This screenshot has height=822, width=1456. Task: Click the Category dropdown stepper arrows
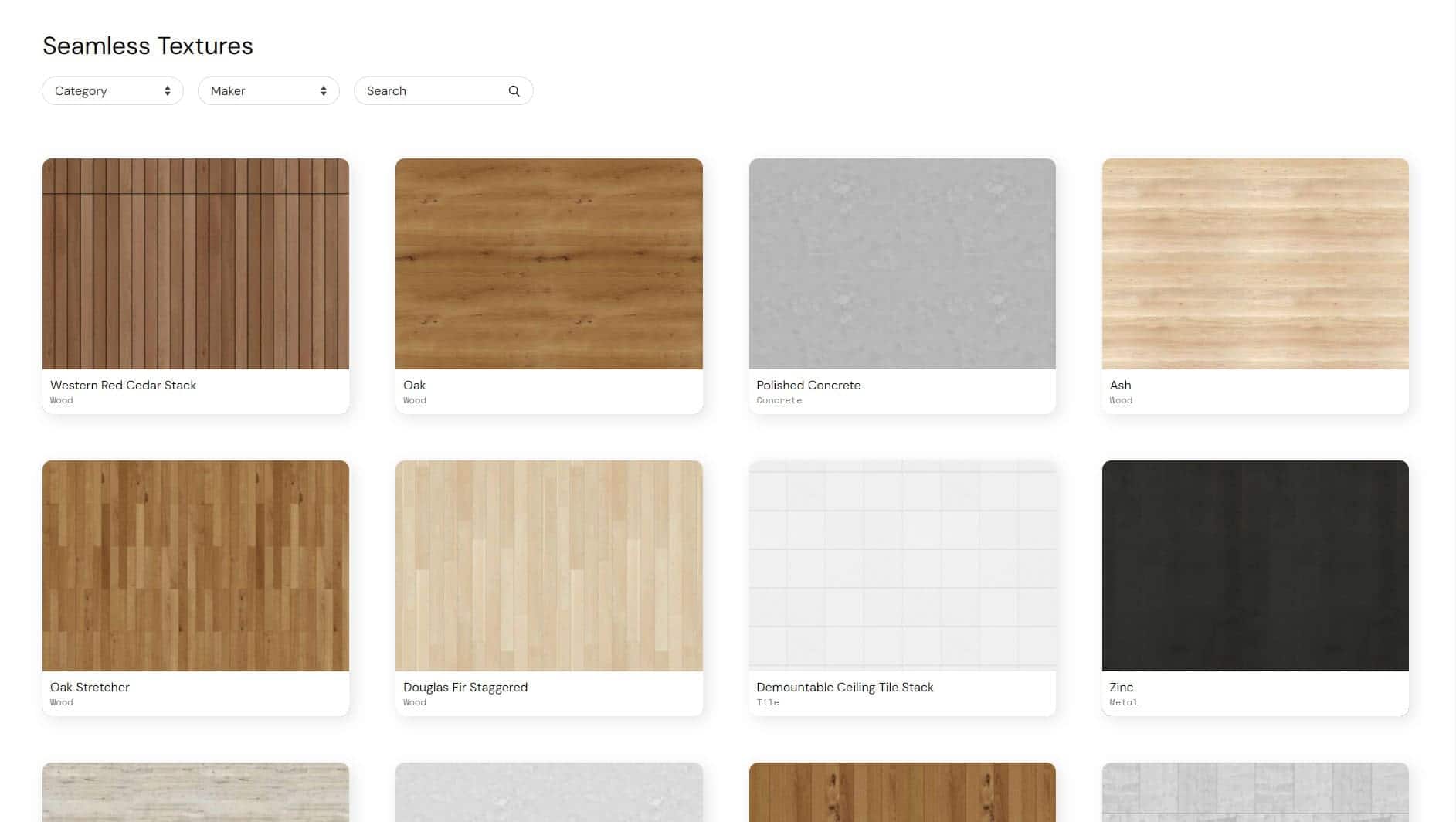[167, 90]
